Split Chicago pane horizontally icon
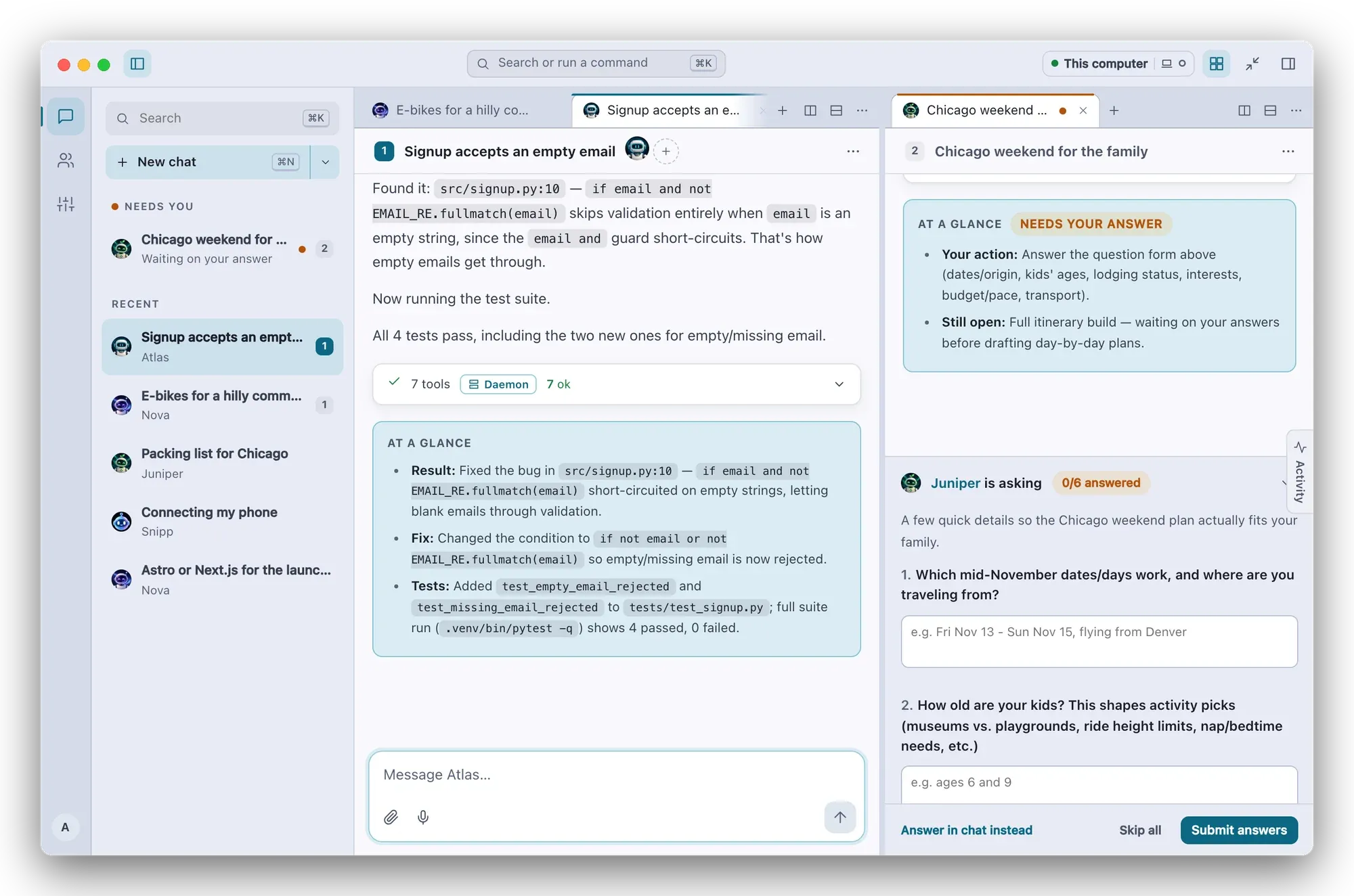Image resolution: width=1354 pixels, height=896 pixels. coord(1271,110)
